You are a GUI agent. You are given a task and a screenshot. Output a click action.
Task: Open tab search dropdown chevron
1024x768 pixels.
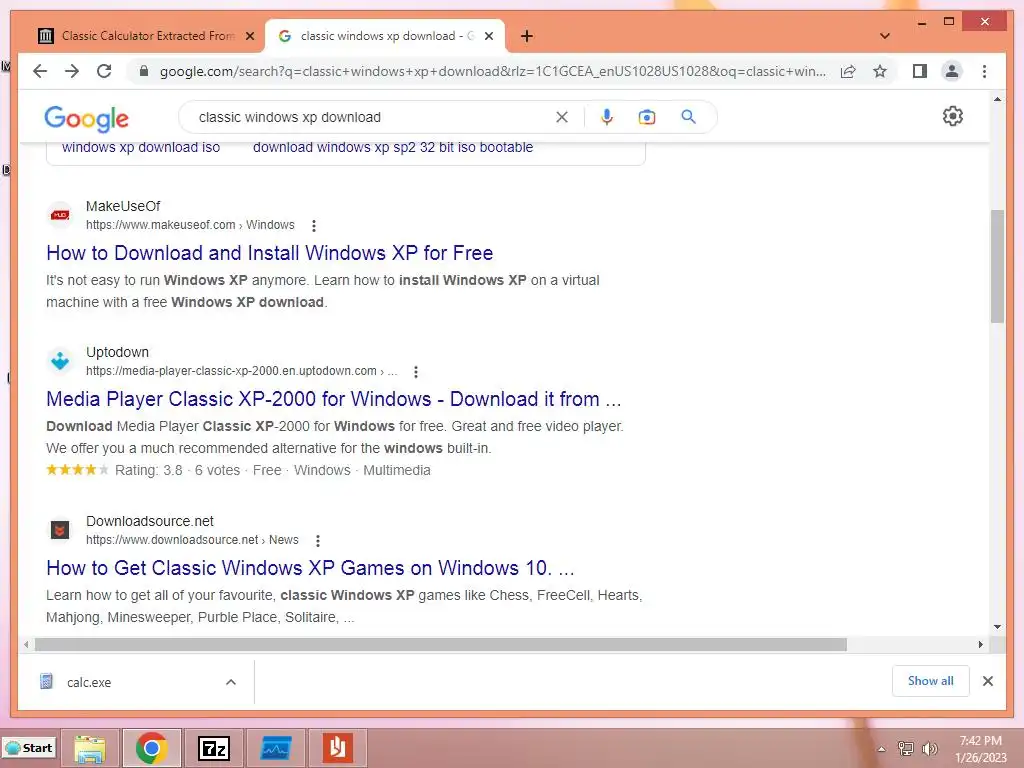point(885,36)
